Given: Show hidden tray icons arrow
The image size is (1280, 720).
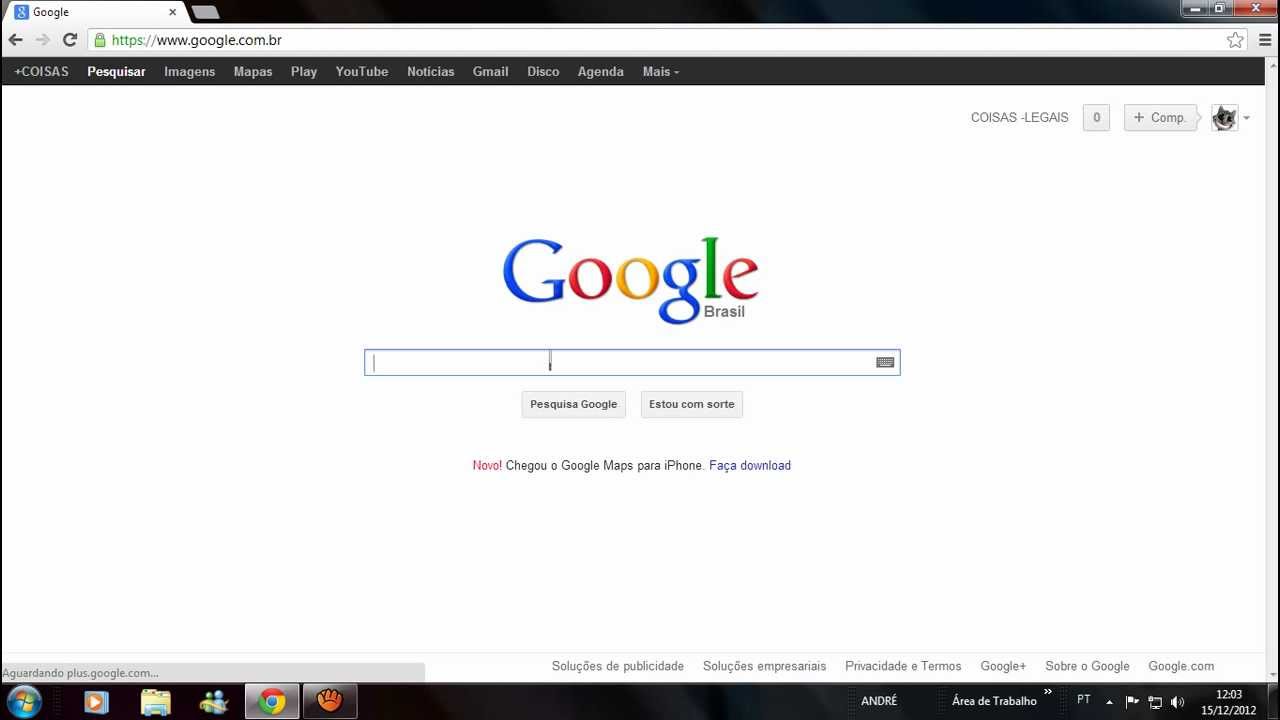Looking at the screenshot, I should coord(1109,702).
